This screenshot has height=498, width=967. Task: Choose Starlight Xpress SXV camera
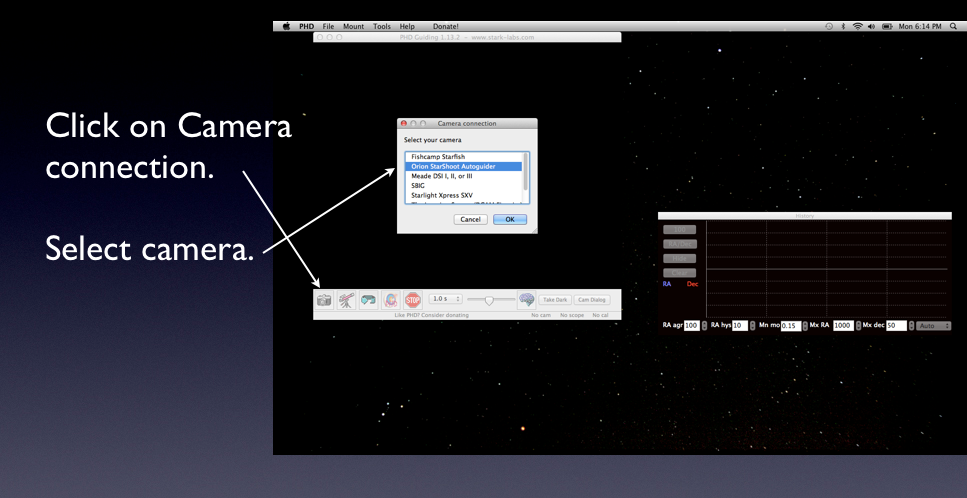(442, 195)
